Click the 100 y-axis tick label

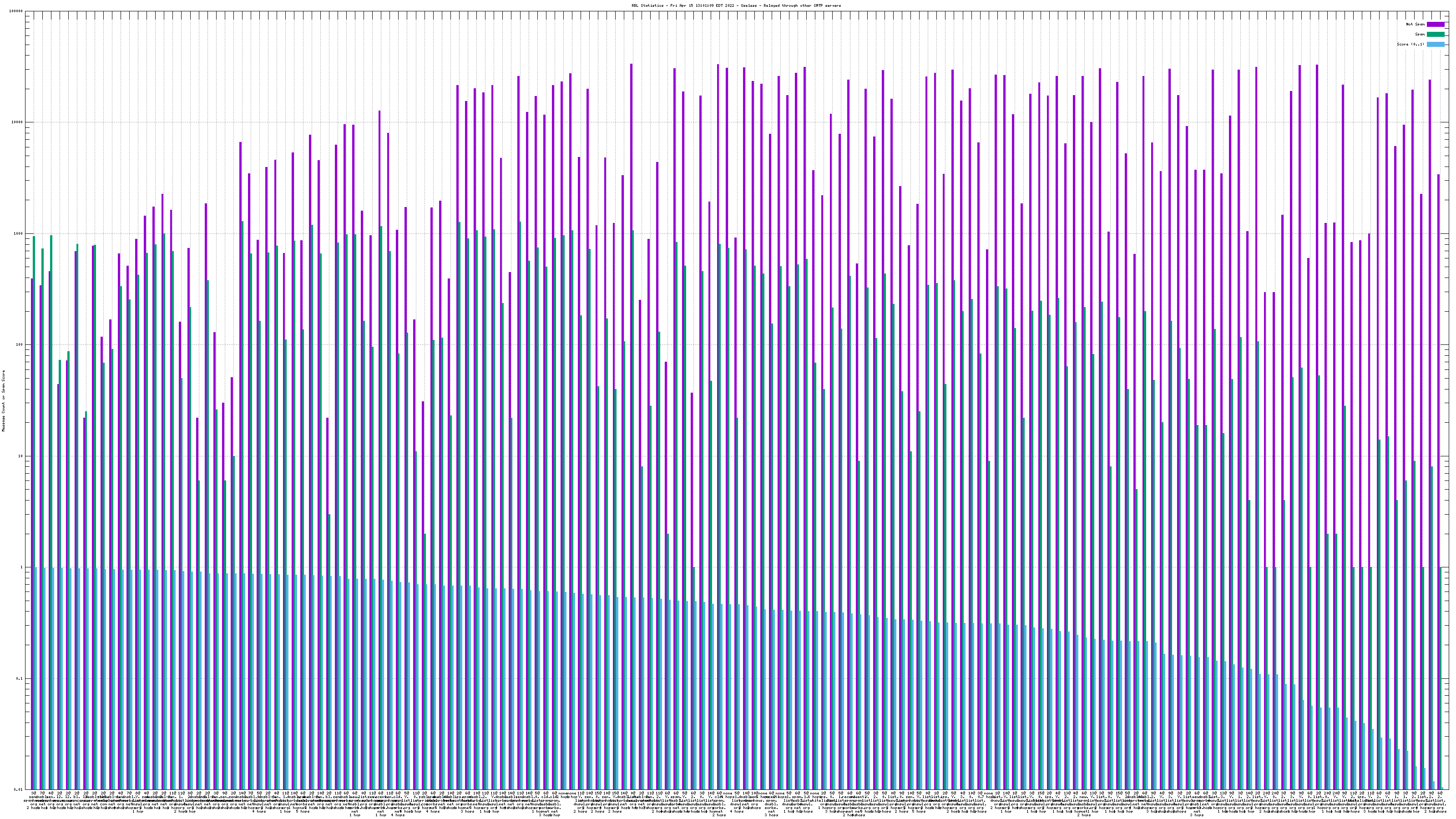click(x=20, y=345)
